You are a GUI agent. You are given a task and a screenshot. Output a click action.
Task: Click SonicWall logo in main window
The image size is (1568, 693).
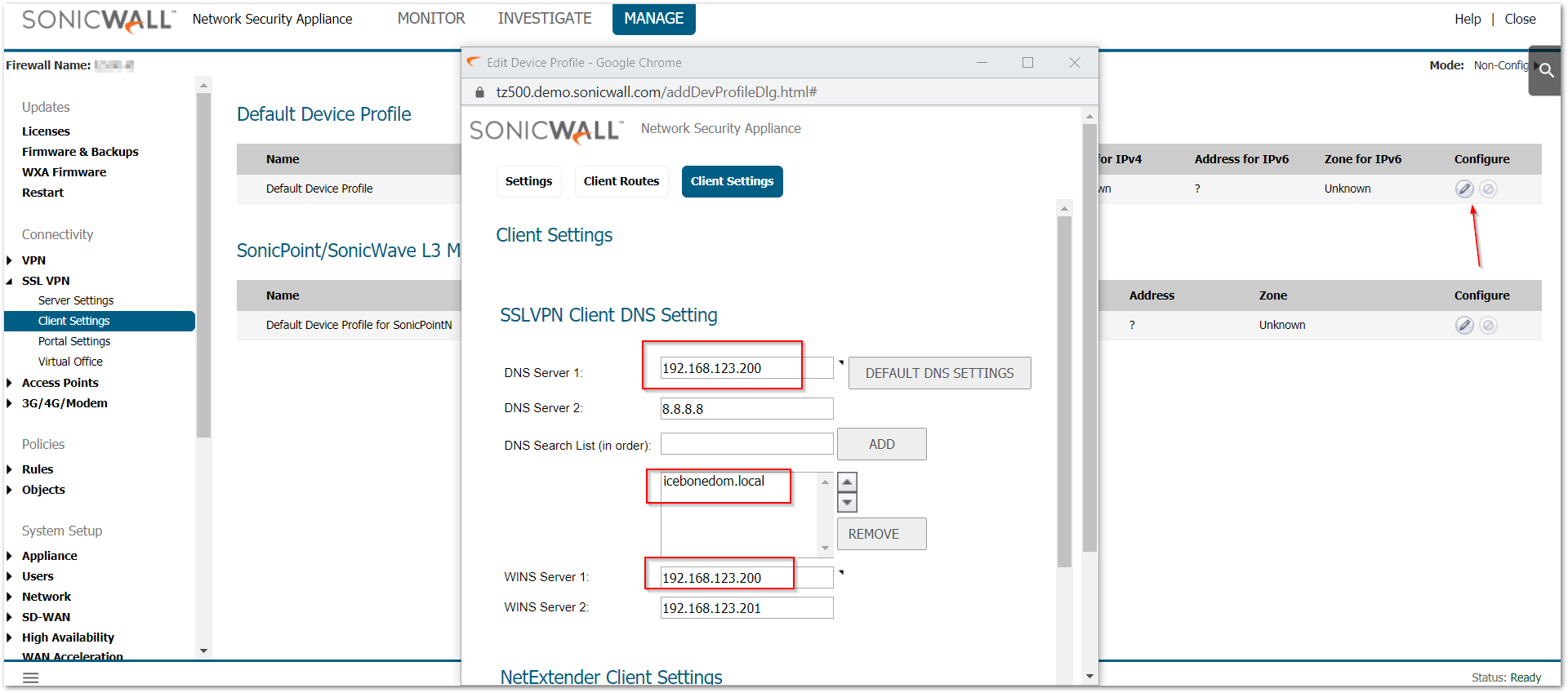pos(99,20)
